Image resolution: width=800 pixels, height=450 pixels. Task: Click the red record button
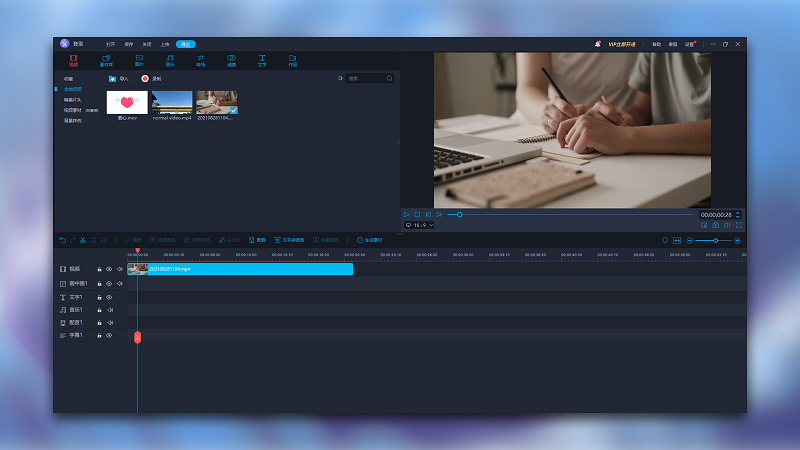click(145, 79)
